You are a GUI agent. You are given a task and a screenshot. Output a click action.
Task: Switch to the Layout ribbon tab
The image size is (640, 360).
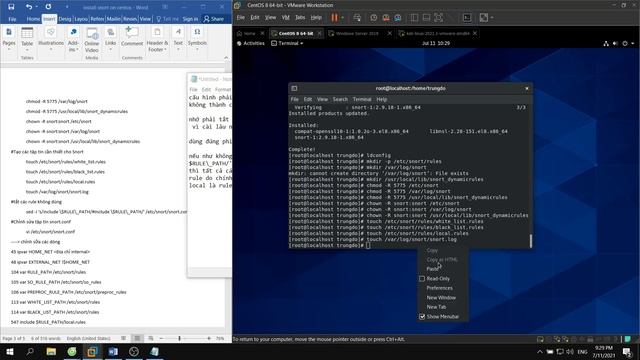(81, 19)
